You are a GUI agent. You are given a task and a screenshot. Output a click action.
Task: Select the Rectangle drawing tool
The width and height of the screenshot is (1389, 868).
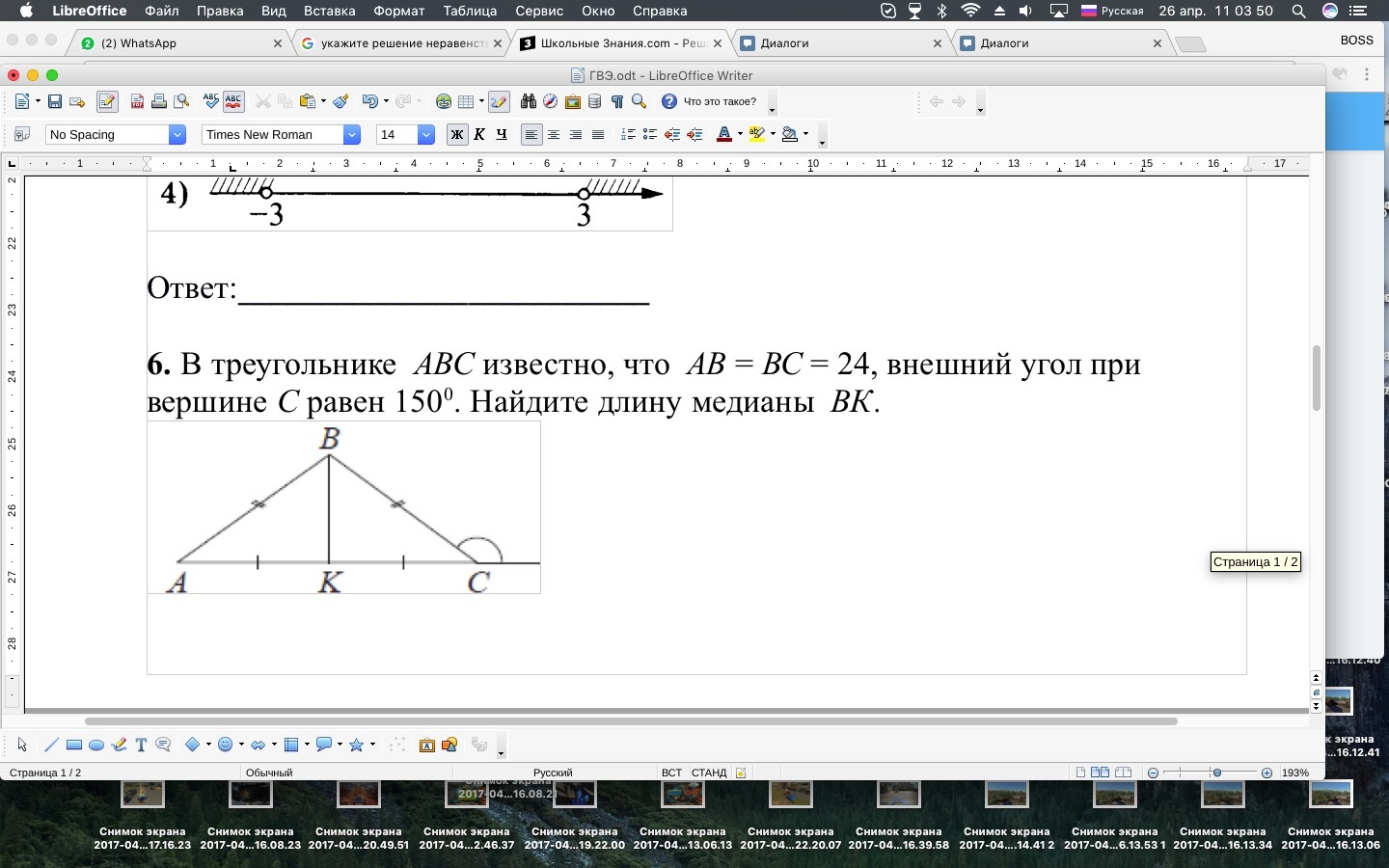tap(74, 745)
